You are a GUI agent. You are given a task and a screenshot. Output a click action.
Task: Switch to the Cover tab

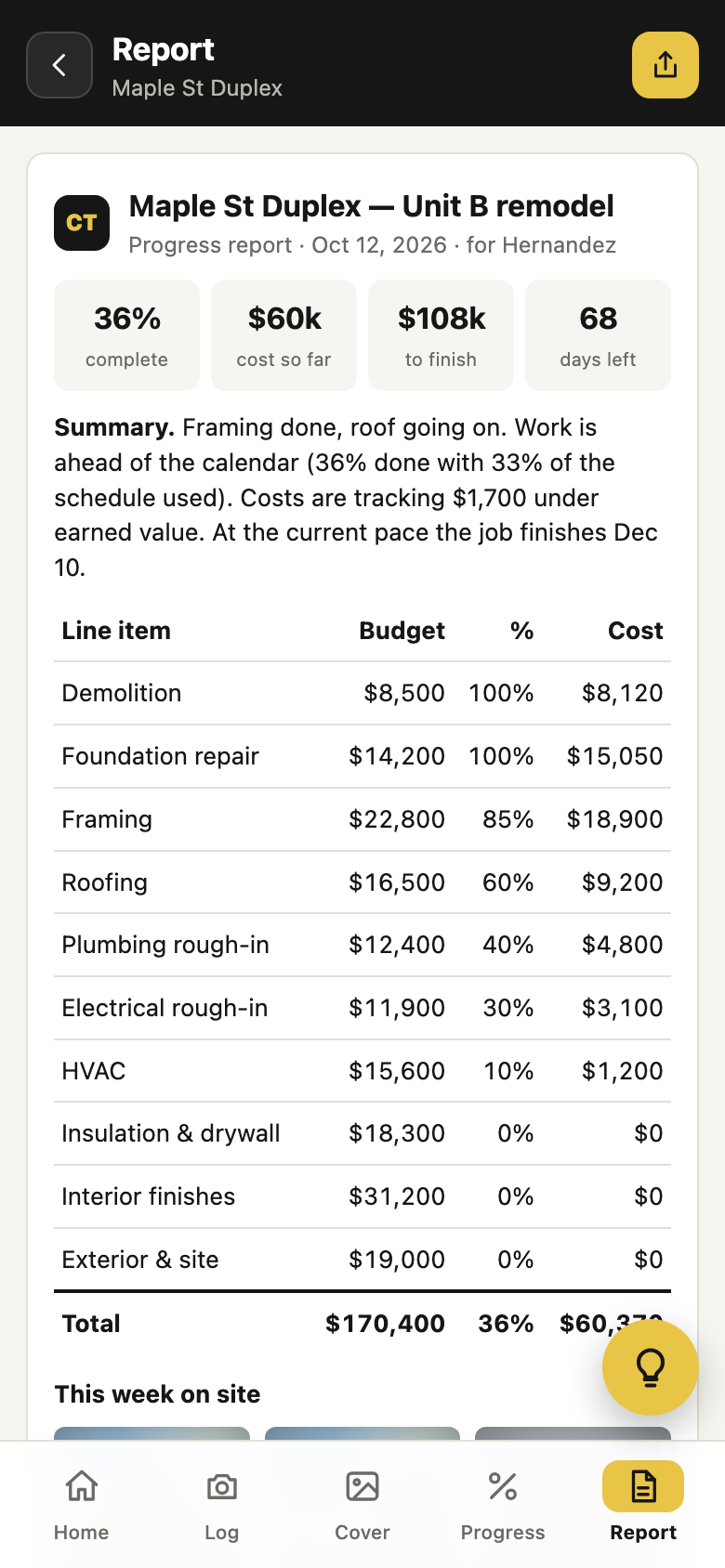coord(362,1505)
